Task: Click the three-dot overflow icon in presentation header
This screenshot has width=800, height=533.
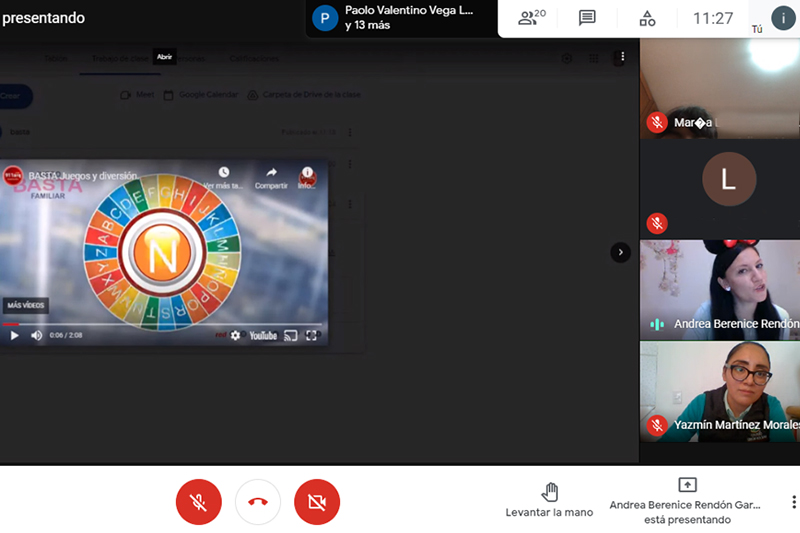Action: coord(622,57)
